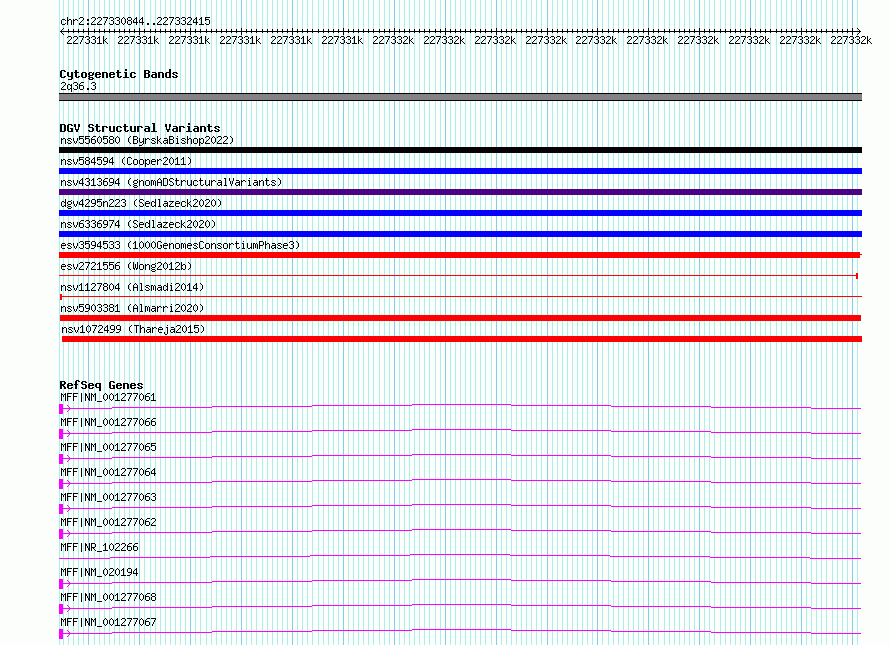Open variant nsv5903381 (Almarri2020)

tap(132, 308)
